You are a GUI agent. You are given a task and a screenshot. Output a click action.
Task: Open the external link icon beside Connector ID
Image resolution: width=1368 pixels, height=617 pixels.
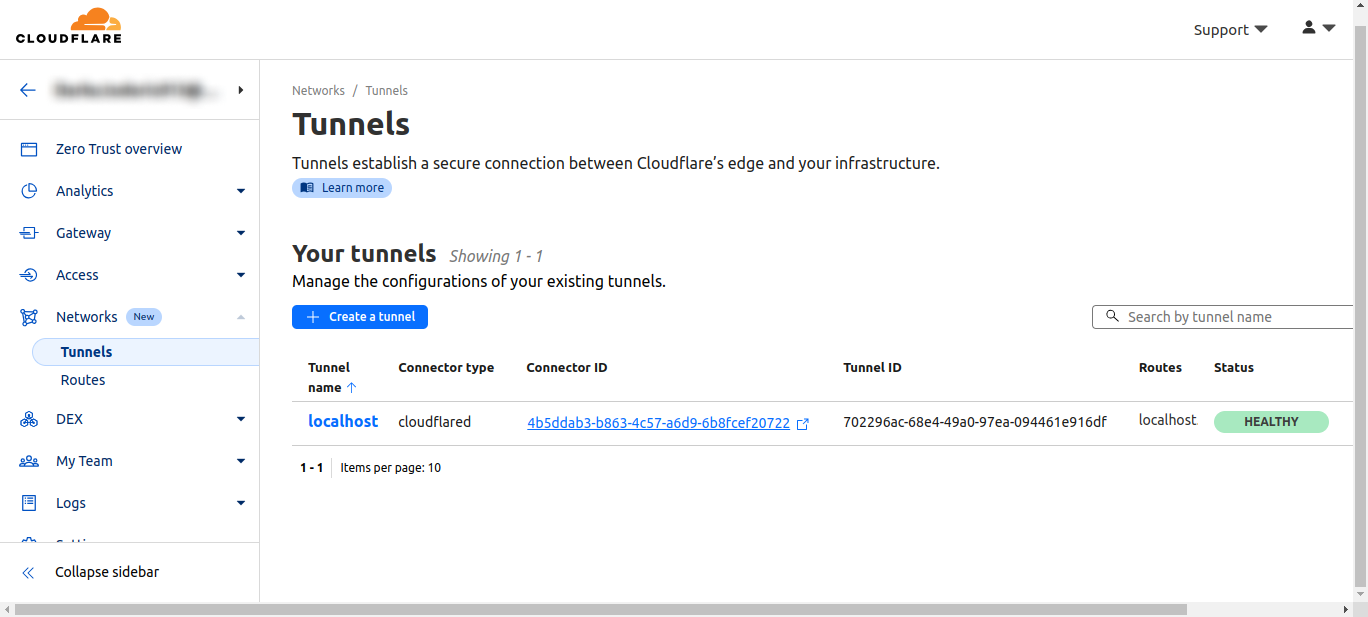[802, 423]
